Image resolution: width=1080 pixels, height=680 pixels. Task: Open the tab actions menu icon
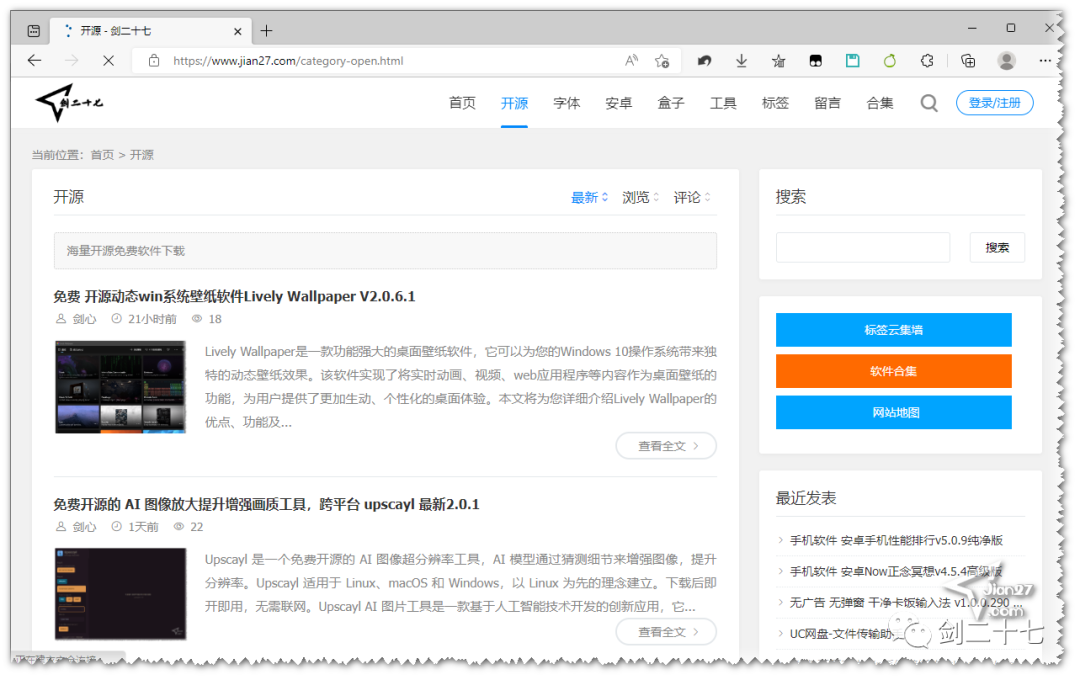(x=34, y=31)
